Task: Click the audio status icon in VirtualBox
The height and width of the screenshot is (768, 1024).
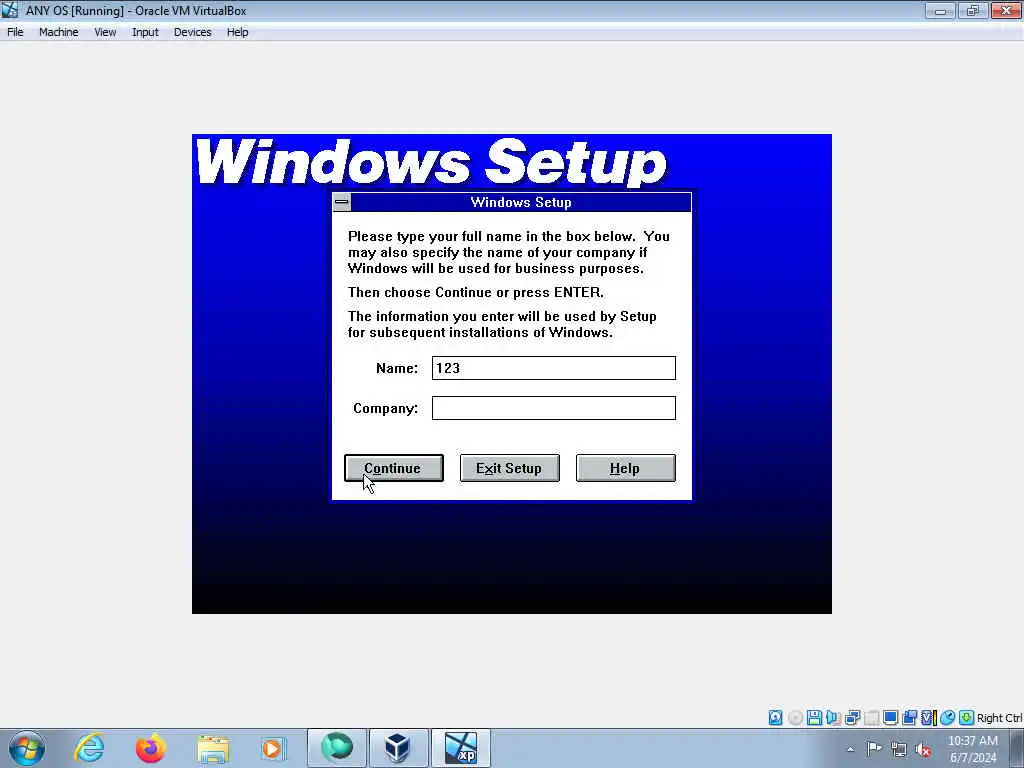Action: point(833,718)
